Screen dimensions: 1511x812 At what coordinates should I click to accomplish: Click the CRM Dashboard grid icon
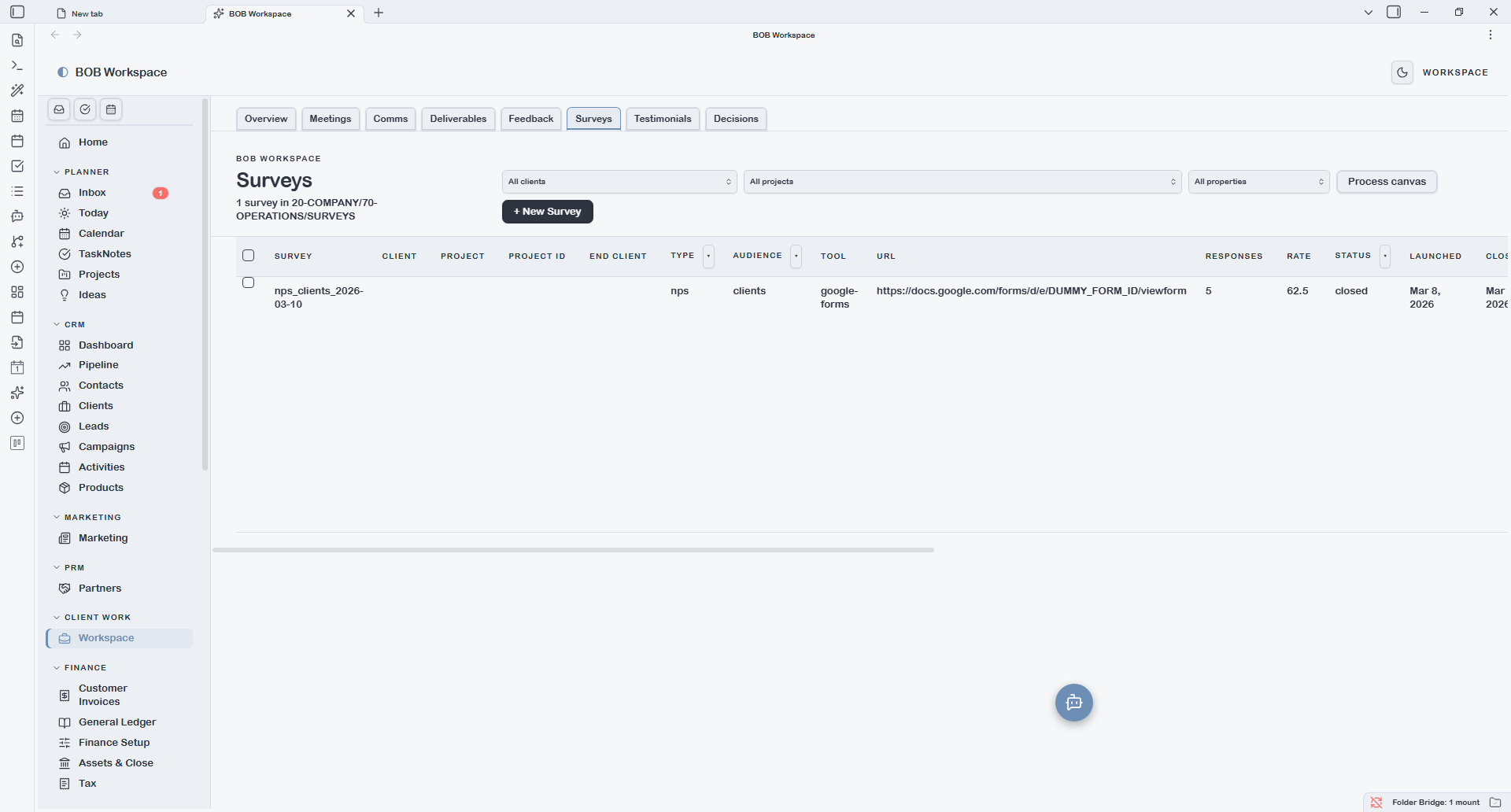[x=65, y=345]
